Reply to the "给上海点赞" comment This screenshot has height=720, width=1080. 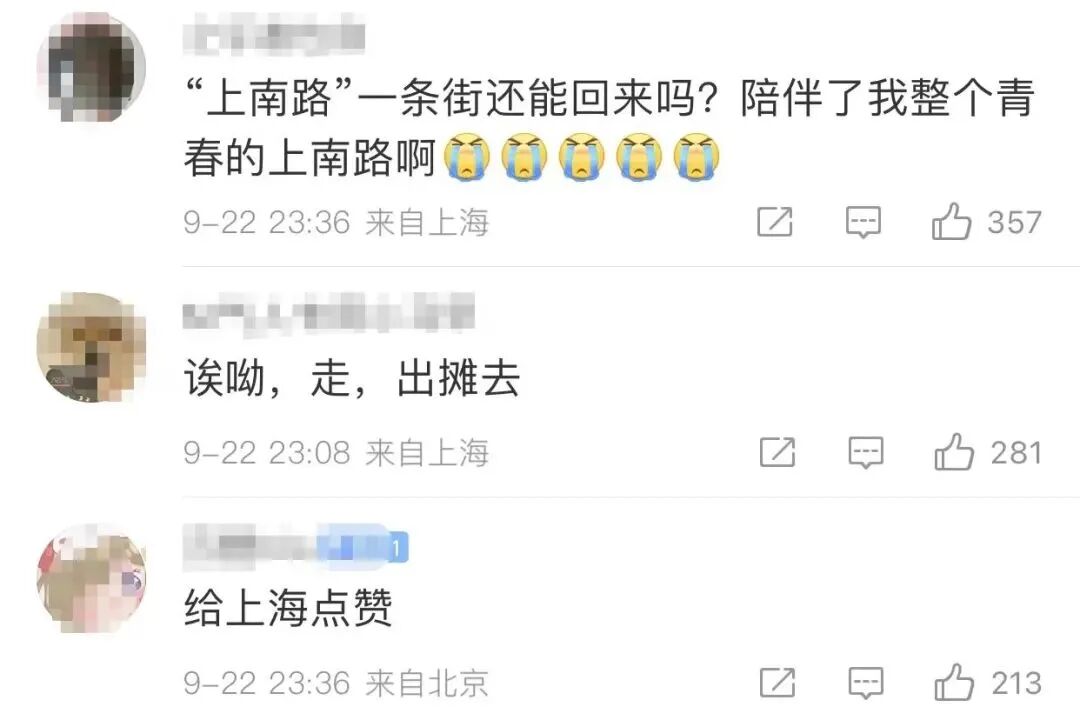click(866, 683)
